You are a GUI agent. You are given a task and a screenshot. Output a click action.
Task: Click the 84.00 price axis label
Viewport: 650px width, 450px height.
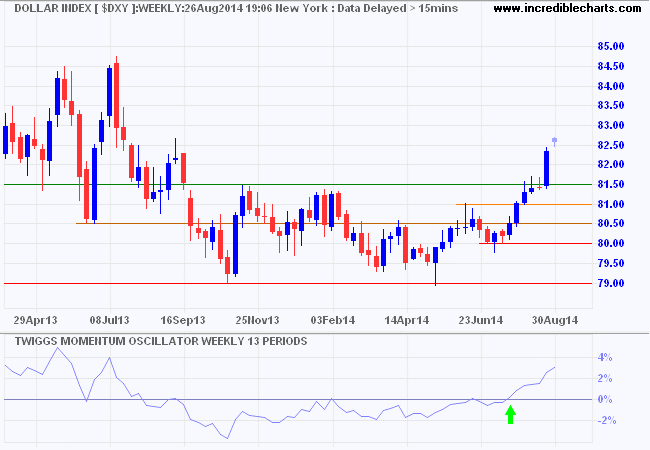tap(611, 86)
